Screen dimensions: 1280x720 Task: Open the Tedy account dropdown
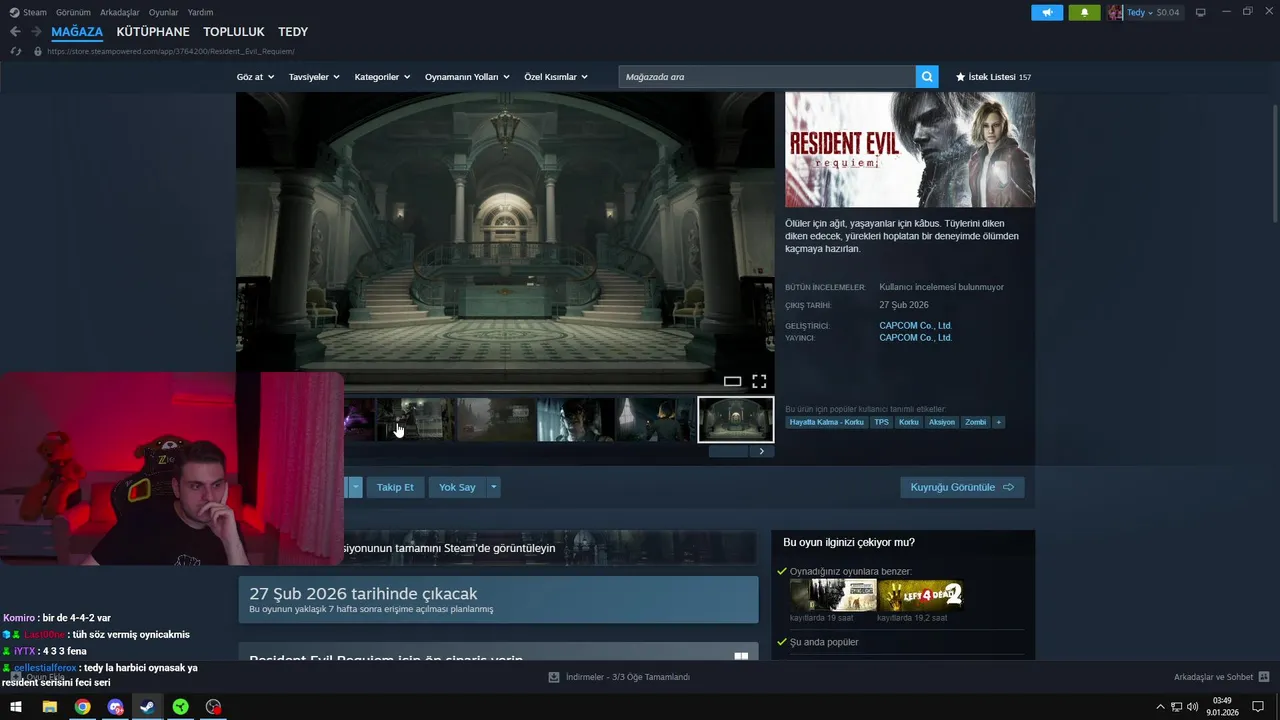(1139, 13)
